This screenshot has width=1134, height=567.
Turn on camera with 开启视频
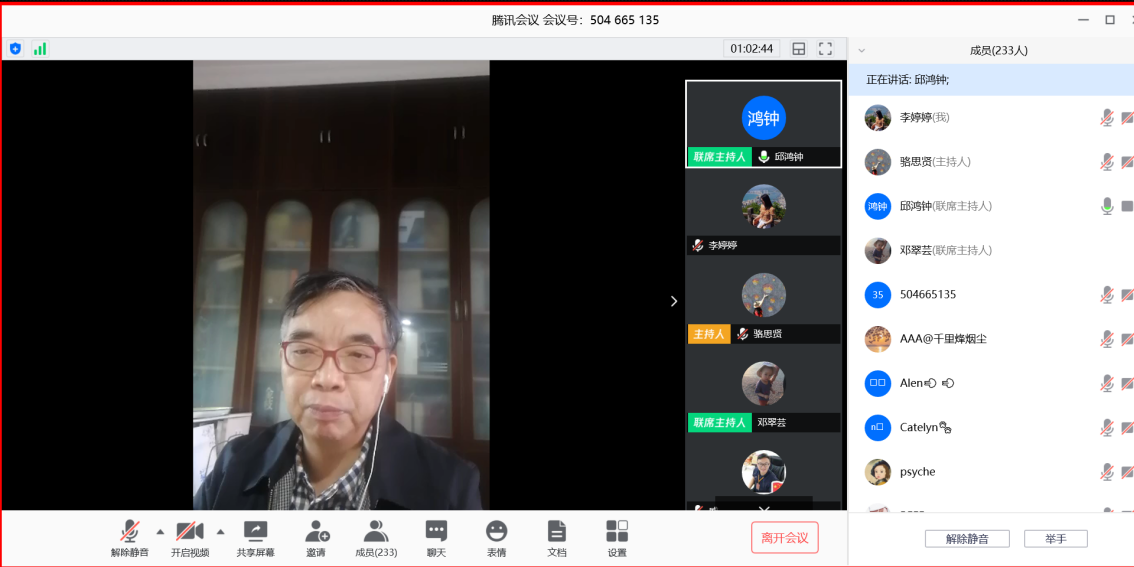pos(190,537)
